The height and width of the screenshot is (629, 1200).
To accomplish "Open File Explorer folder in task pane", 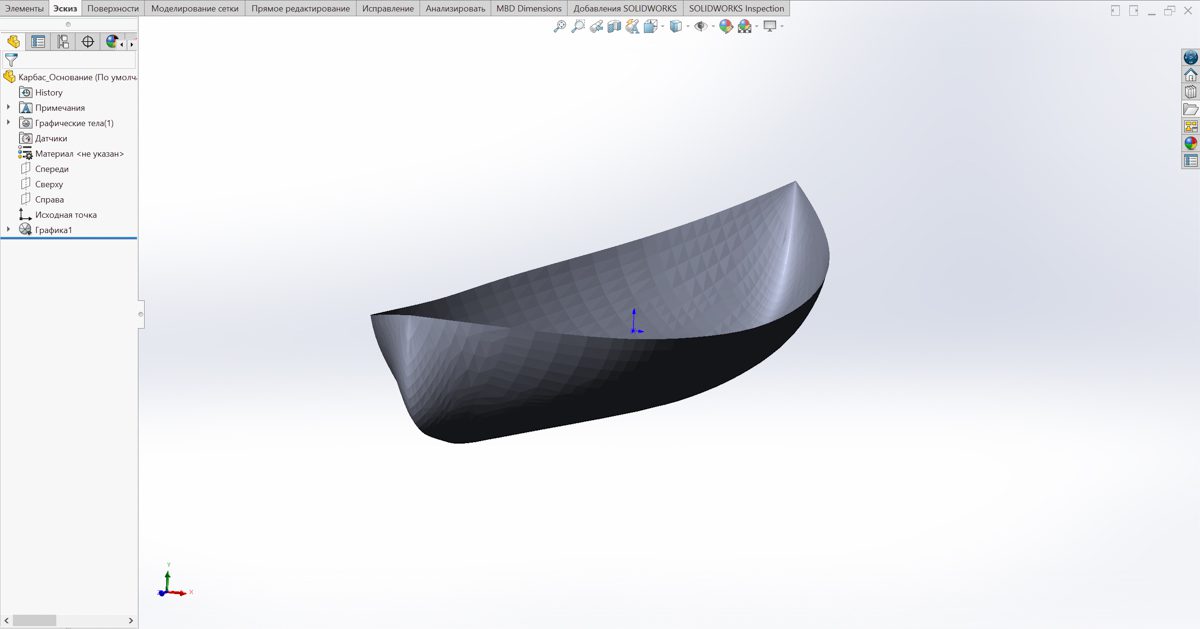I will (x=1190, y=109).
